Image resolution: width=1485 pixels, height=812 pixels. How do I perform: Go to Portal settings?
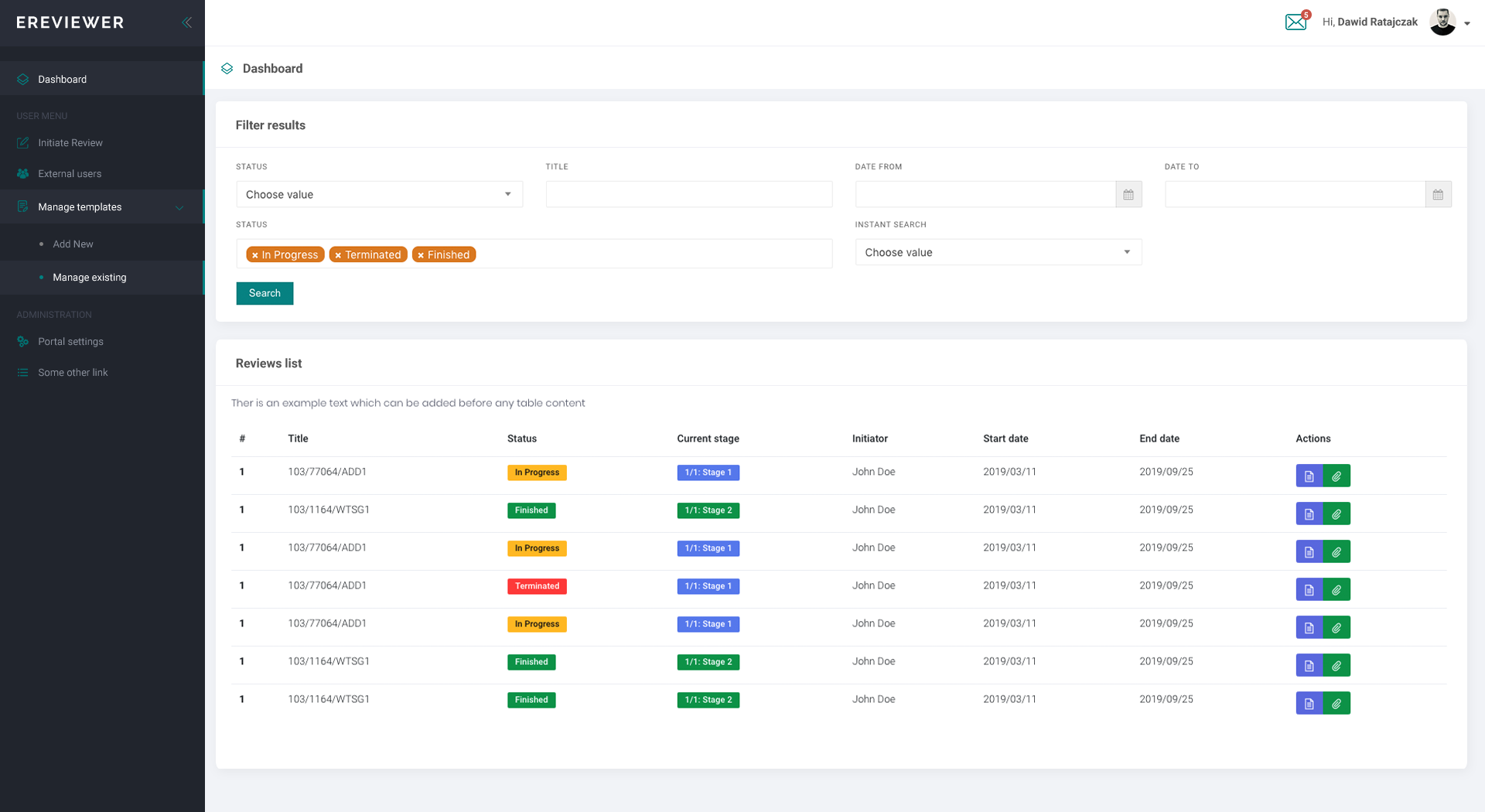pos(70,342)
